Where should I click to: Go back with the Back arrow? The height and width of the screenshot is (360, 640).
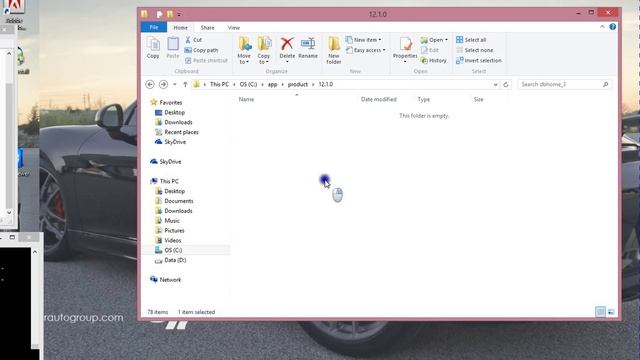pos(150,84)
